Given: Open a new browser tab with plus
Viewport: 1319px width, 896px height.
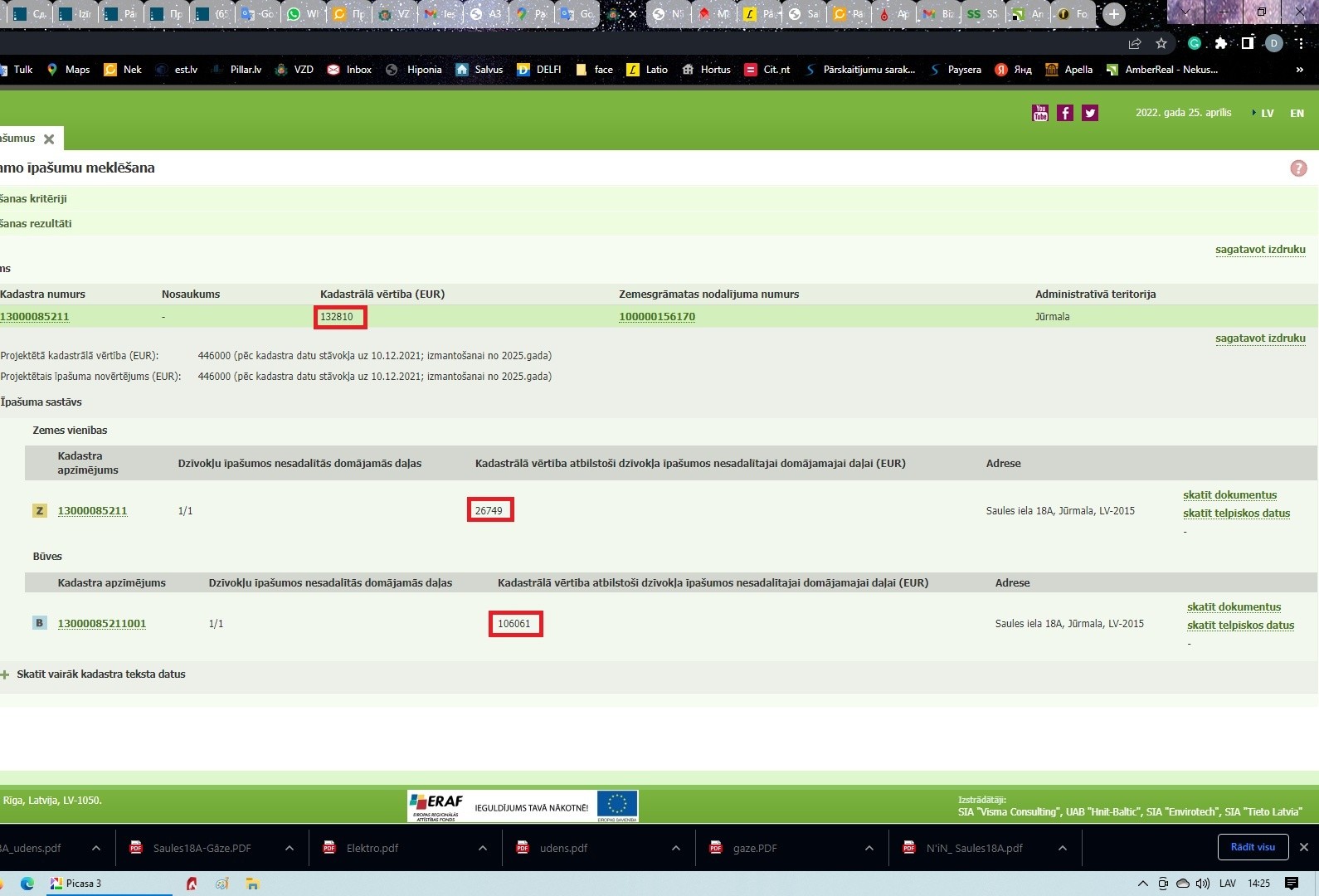Looking at the screenshot, I should [x=1113, y=14].
